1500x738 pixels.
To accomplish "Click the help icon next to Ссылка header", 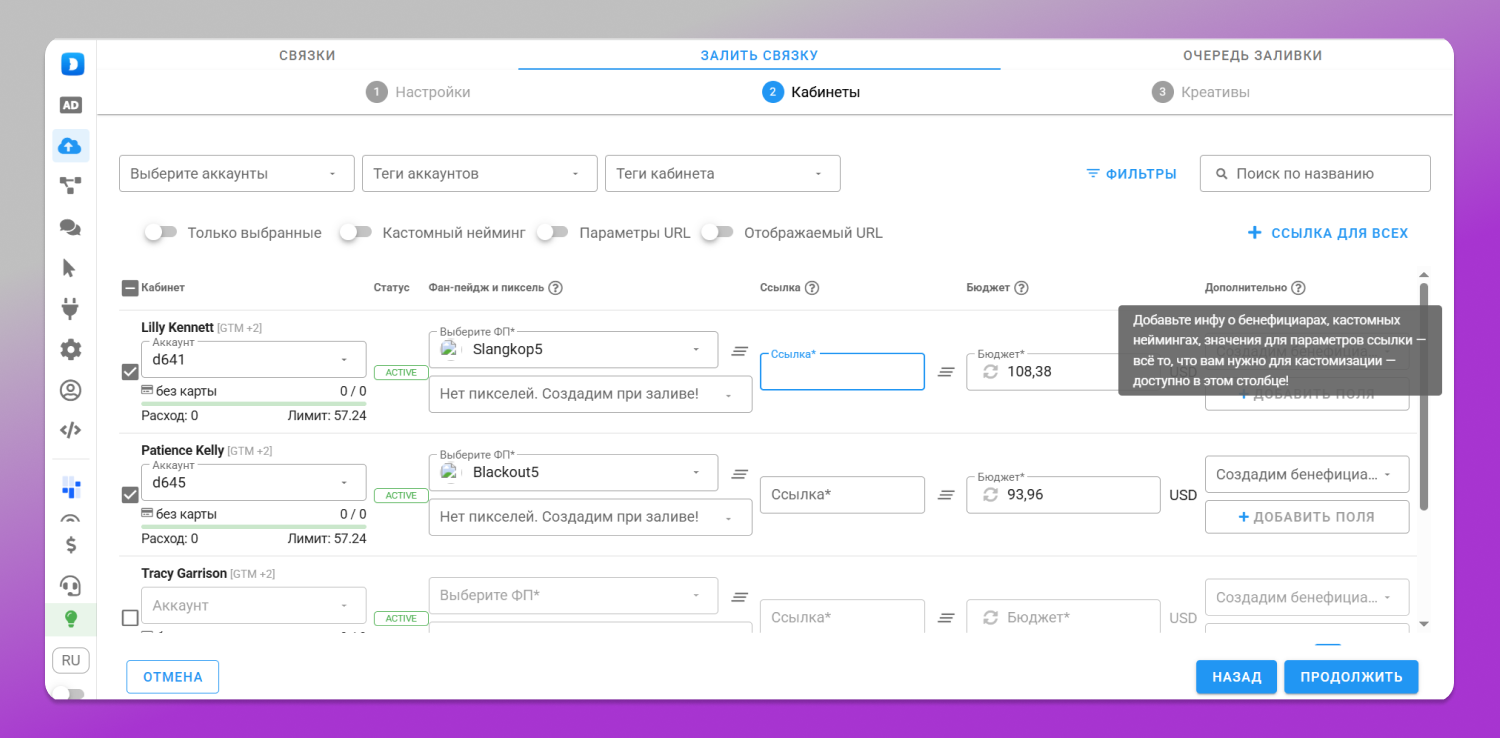I will (x=812, y=288).
